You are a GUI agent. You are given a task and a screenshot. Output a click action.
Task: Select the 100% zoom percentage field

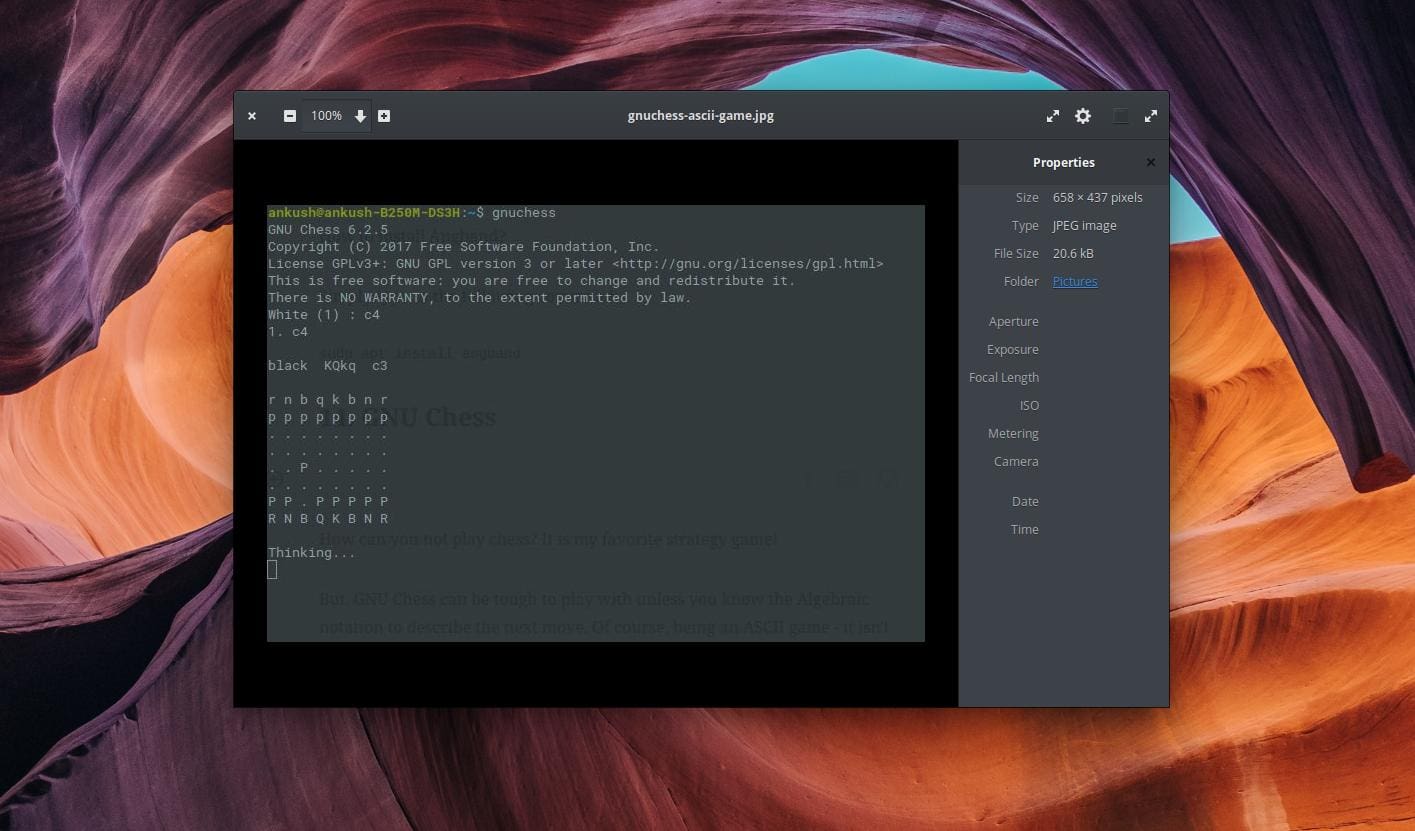(326, 115)
